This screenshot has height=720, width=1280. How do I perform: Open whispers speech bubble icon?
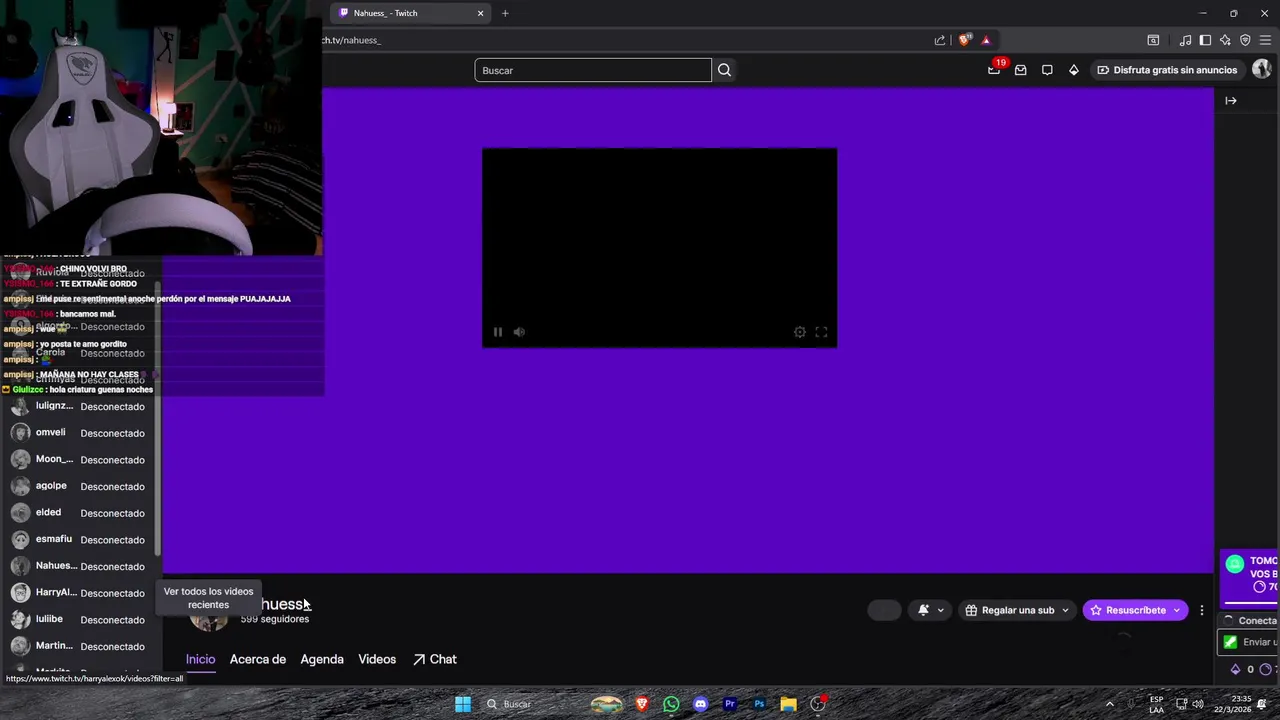[x=1047, y=70]
